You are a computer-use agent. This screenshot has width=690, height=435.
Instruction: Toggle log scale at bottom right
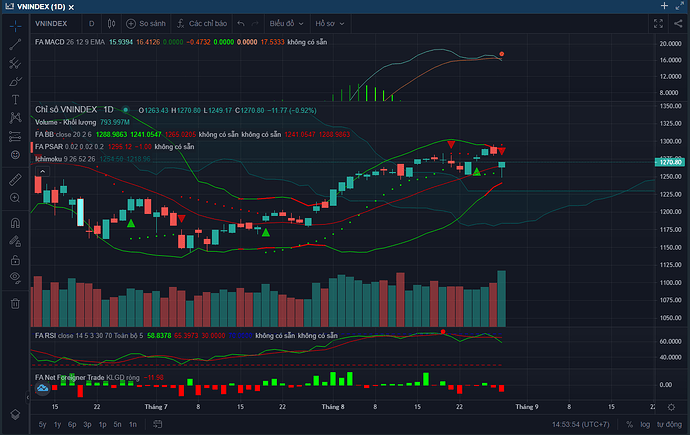[650, 425]
